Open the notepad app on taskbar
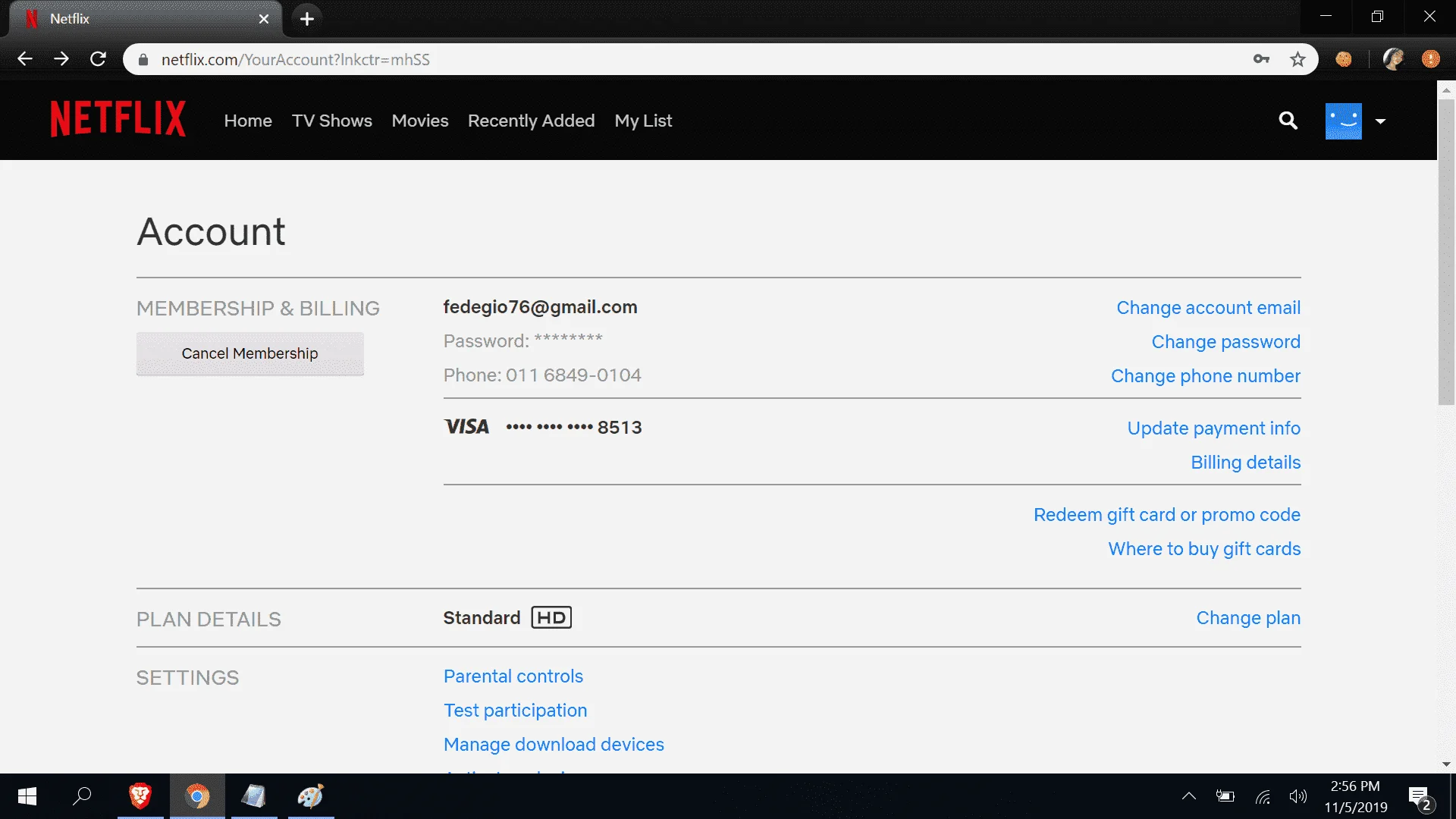 pyautogui.click(x=254, y=796)
